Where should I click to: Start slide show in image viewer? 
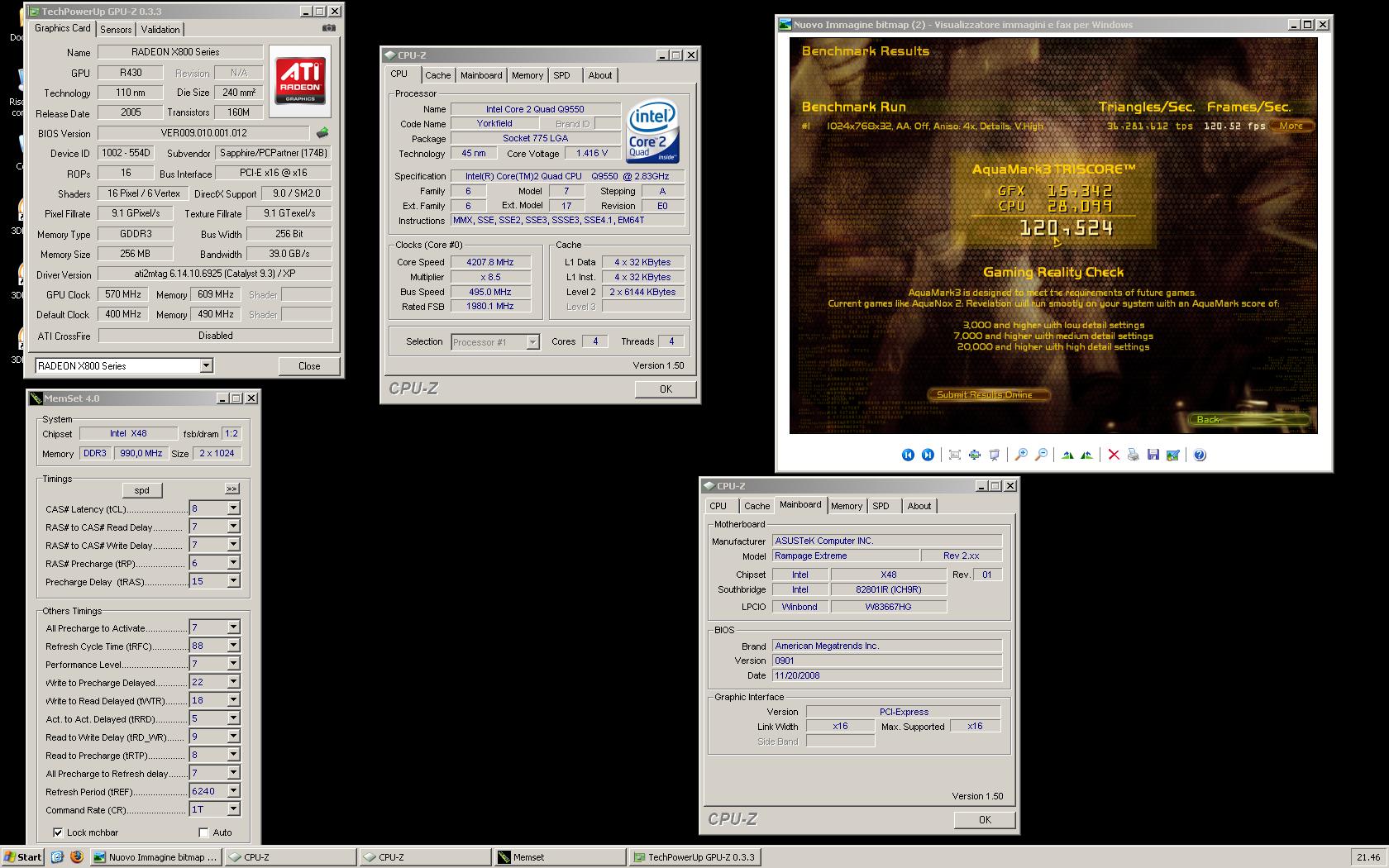(x=995, y=455)
